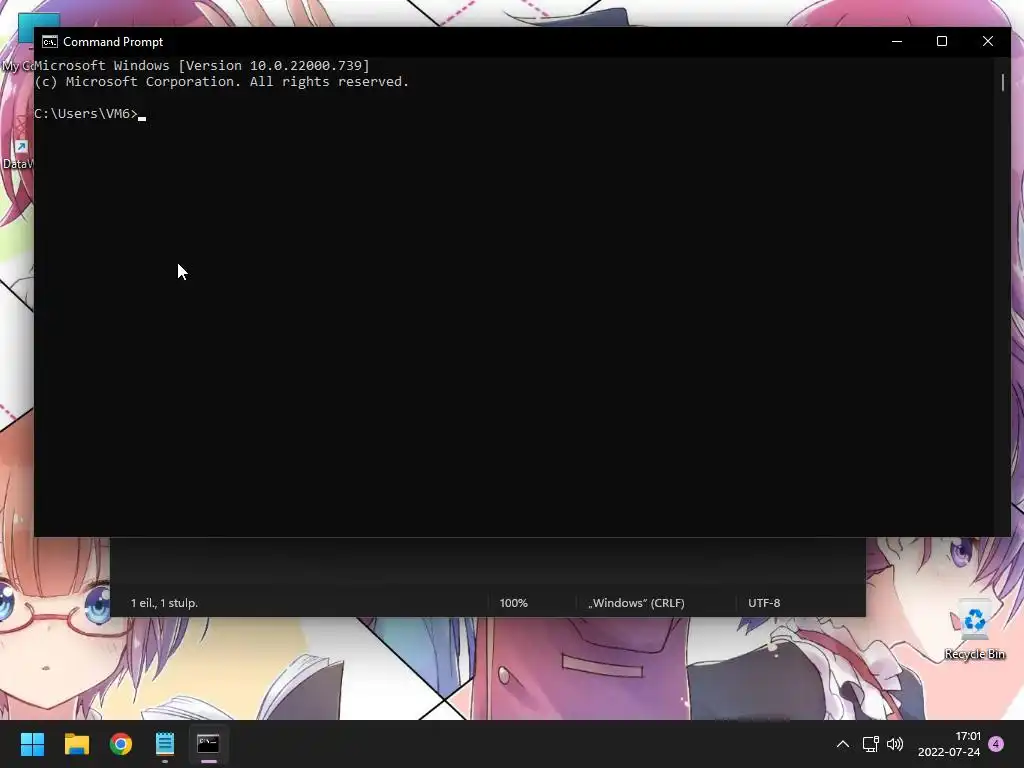Open the Windows Start menu
The height and width of the screenshot is (768, 1024).
32,744
